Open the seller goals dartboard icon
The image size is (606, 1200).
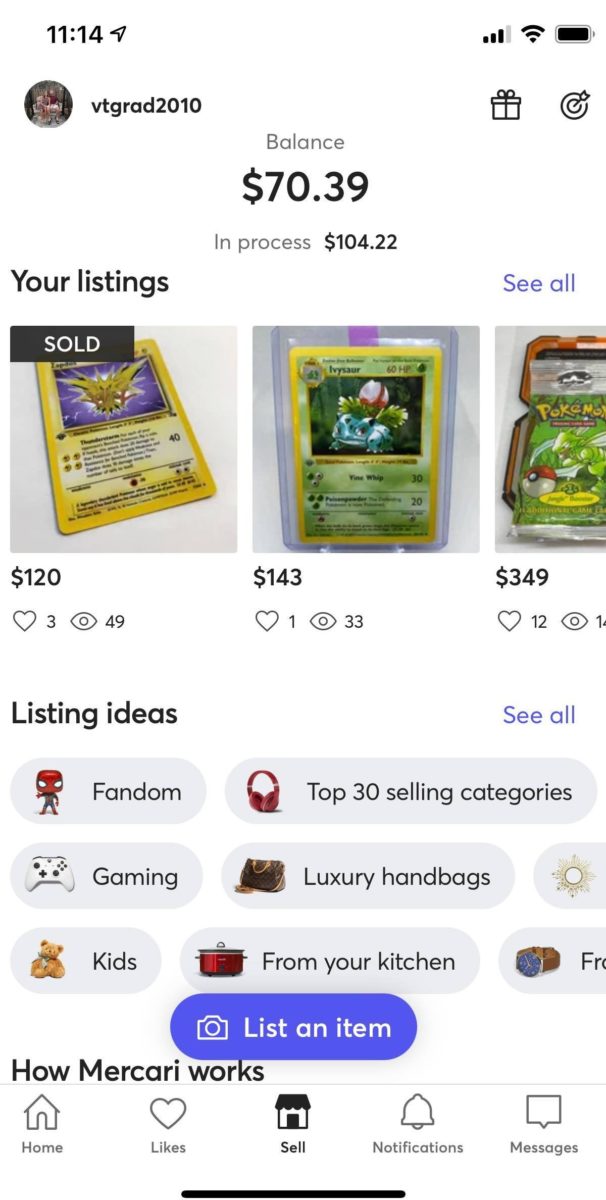(x=575, y=104)
